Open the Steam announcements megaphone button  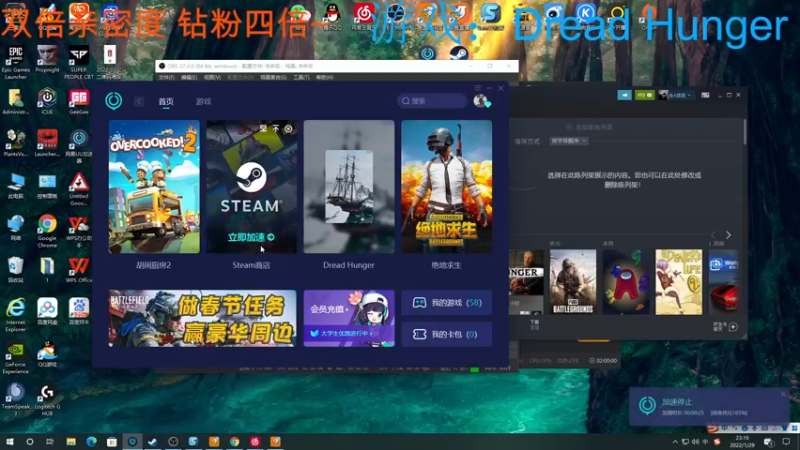pyautogui.click(x=624, y=95)
